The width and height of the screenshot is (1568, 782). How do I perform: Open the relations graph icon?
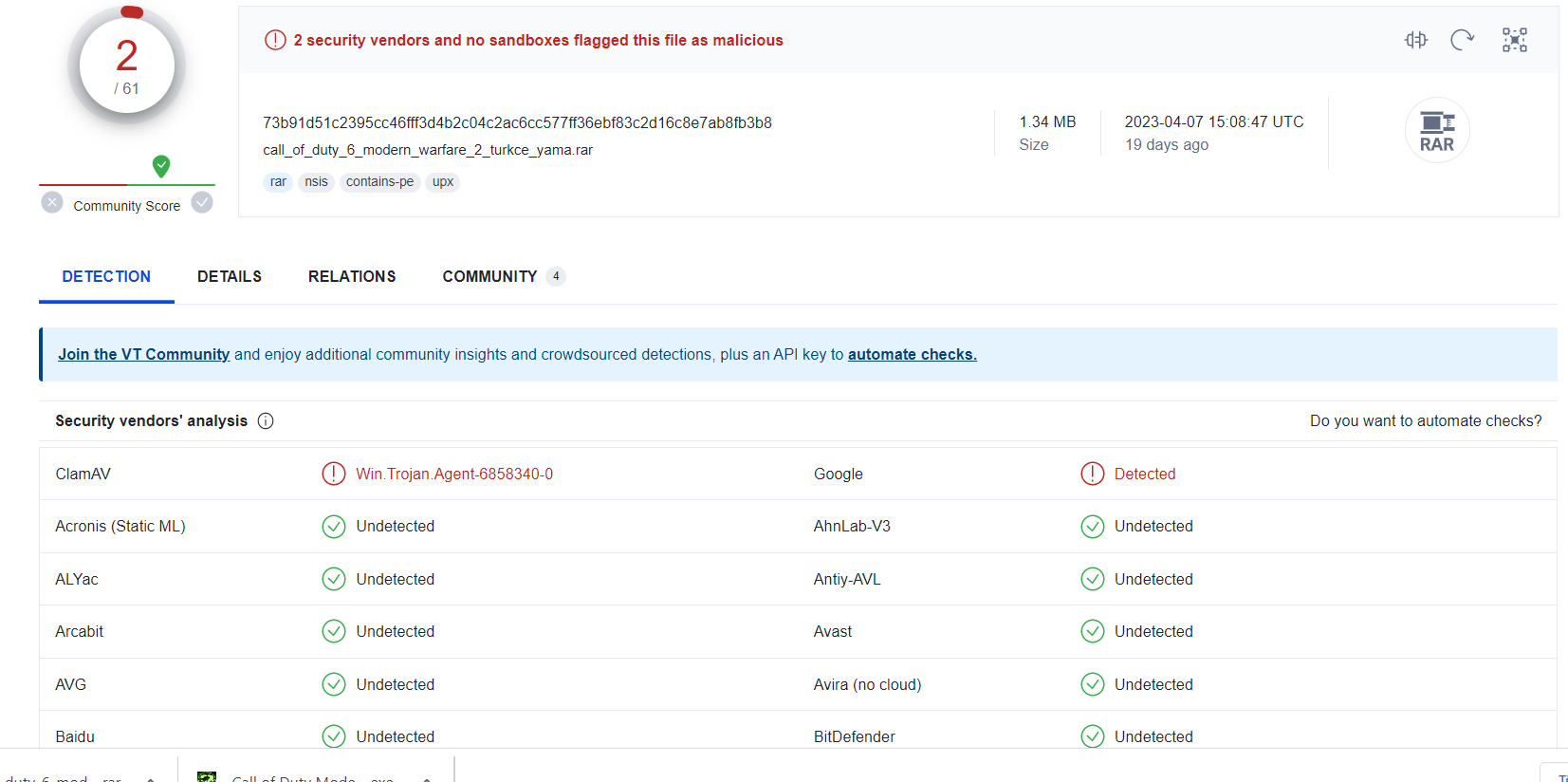[x=1514, y=40]
